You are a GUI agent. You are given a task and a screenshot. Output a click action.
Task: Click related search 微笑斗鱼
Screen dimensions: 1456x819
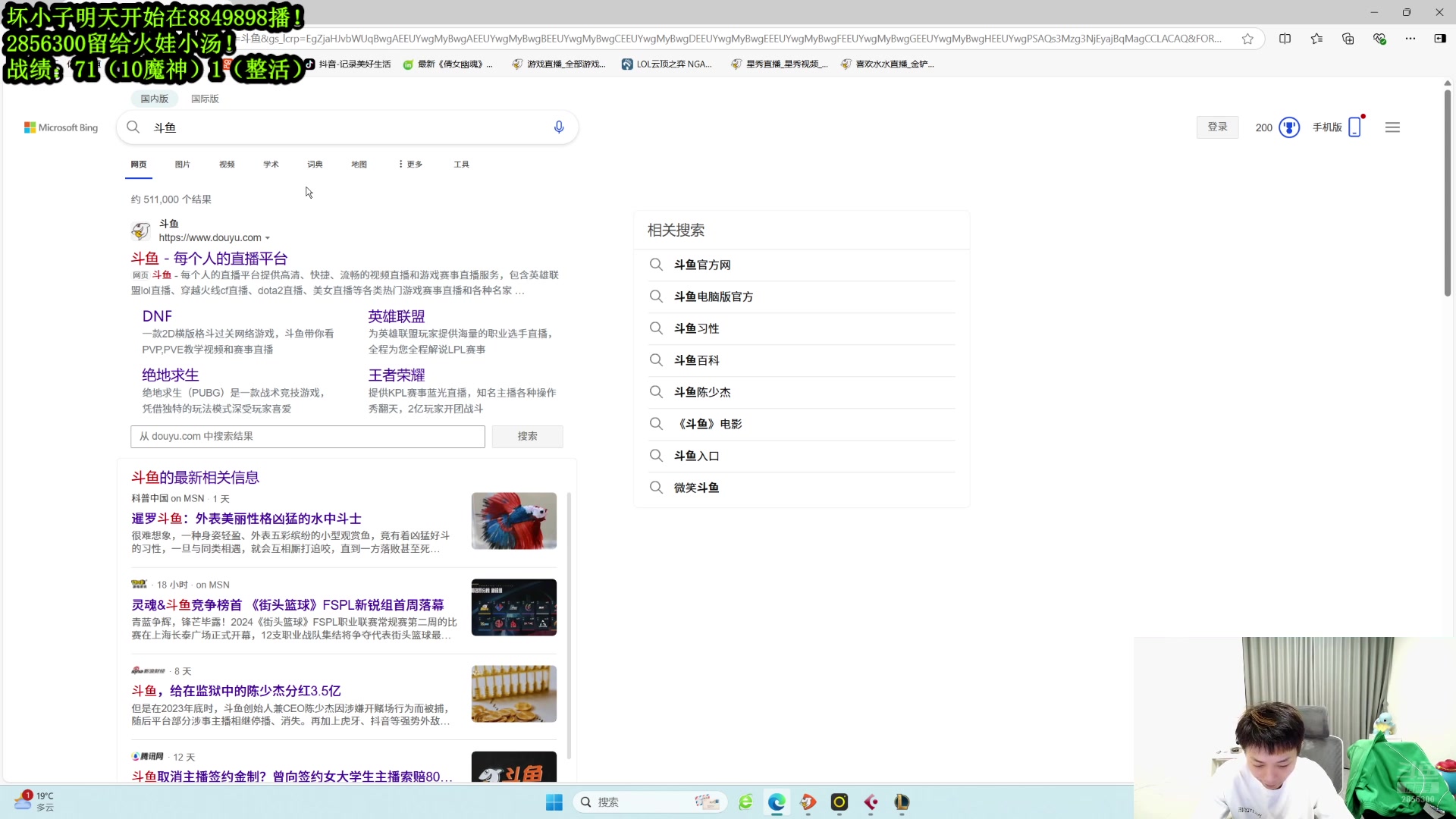[696, 488]
